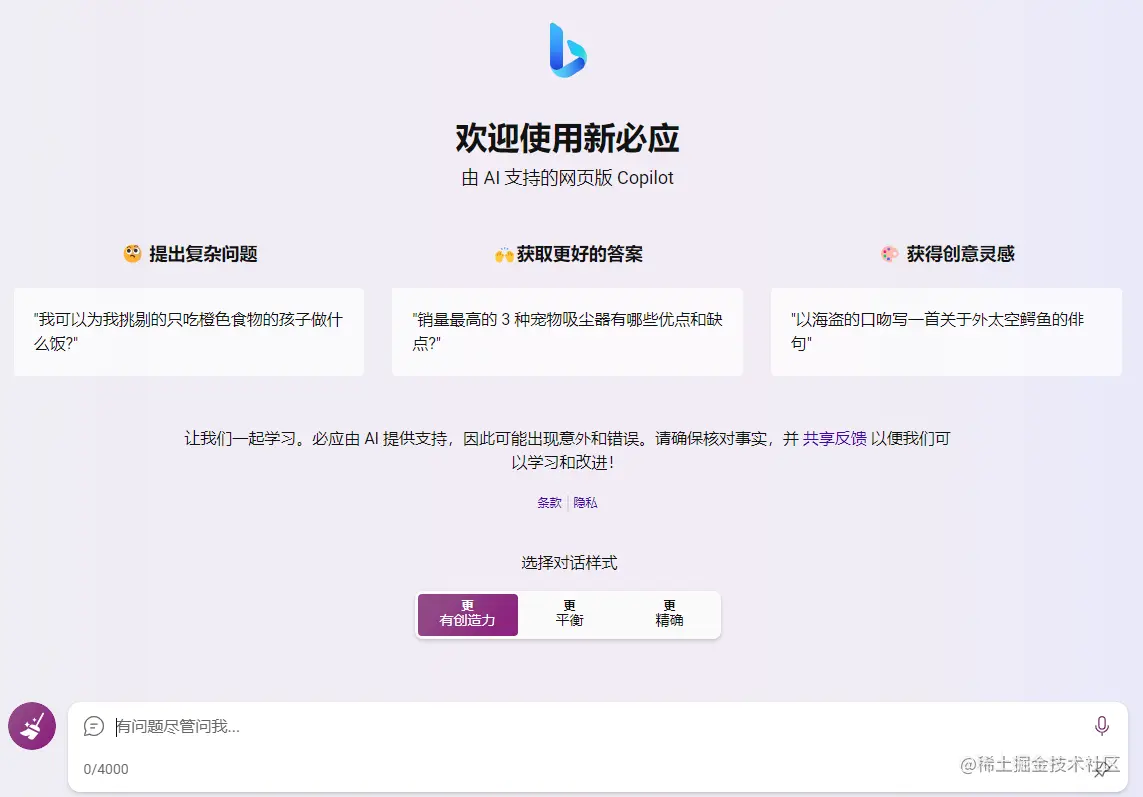This screenshot has height=797, width=1143.
Task: Click the 欢迎使用新必应 title
Action: 567,138
